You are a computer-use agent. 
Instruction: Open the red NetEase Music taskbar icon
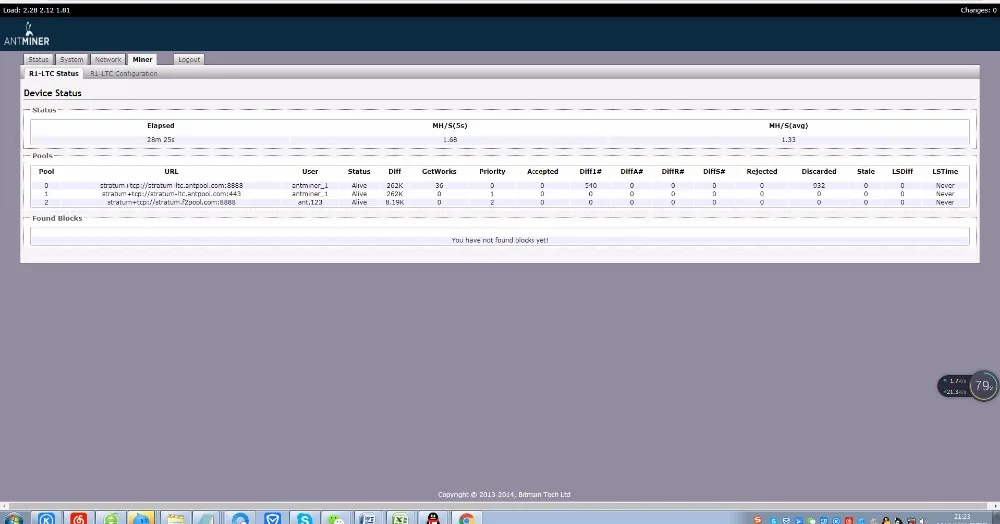point(79,518)
